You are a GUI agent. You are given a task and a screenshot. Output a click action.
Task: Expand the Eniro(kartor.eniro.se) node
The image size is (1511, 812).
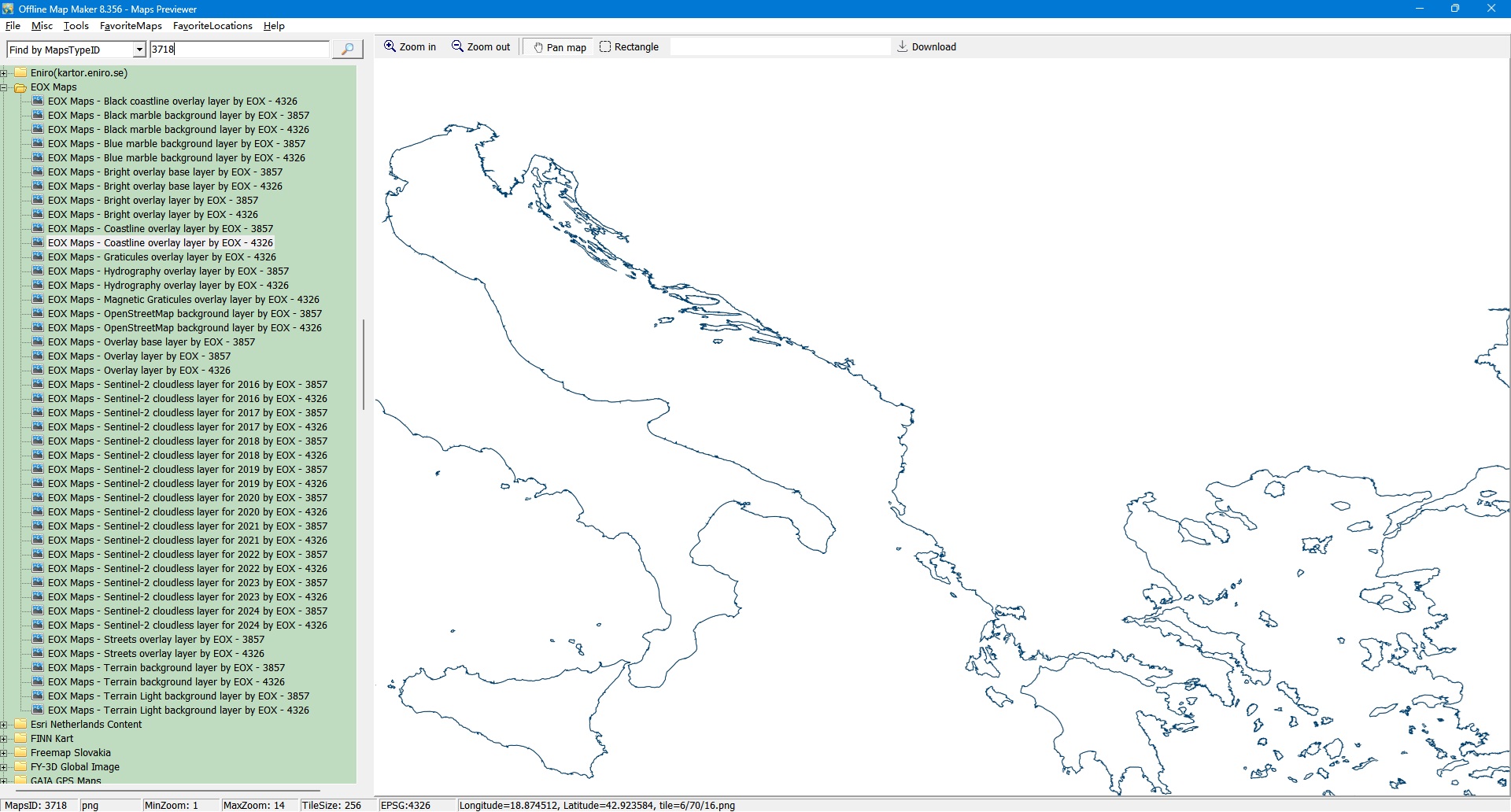click(4, 73)
